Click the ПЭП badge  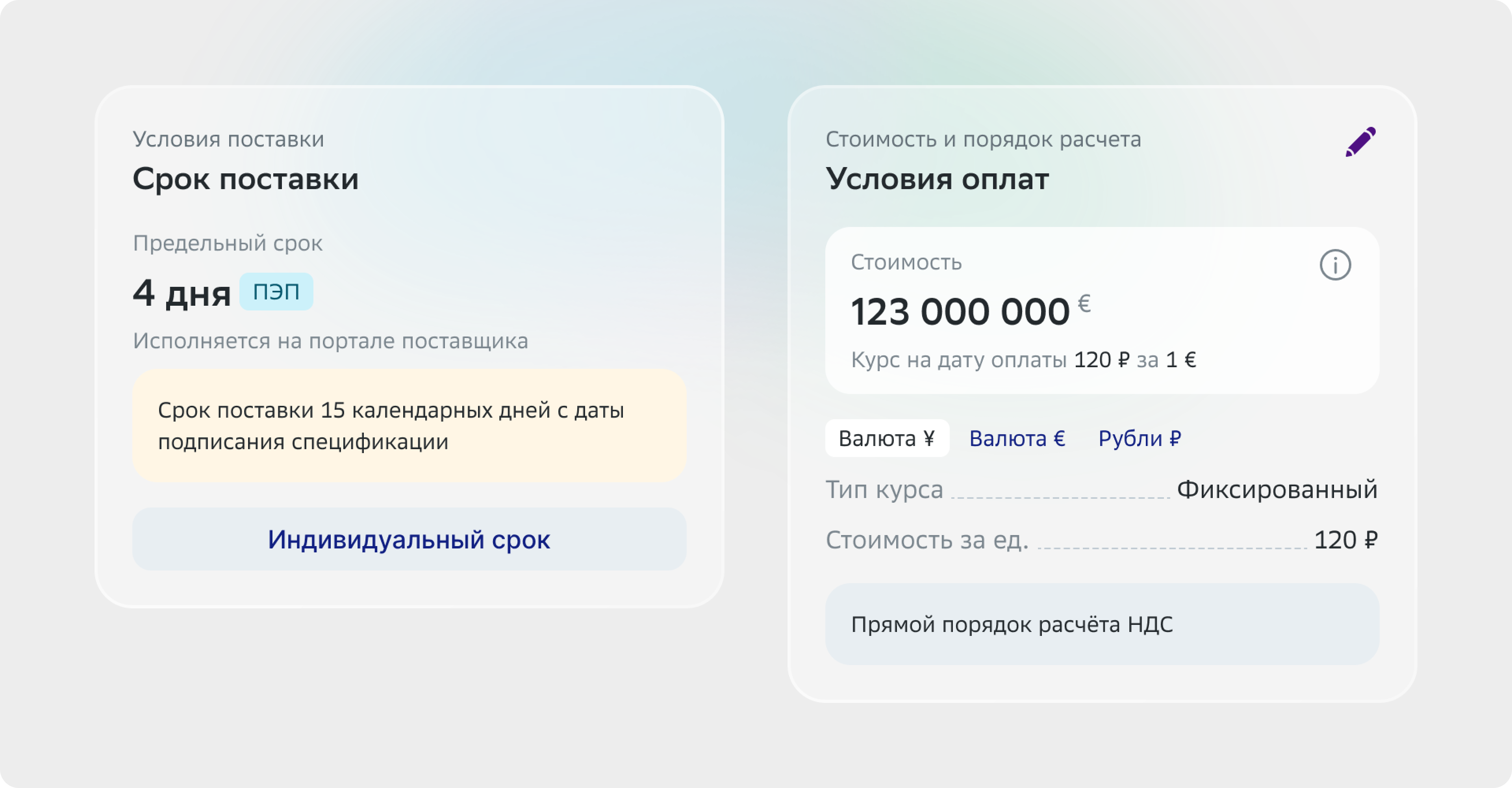pyautogui.click(x=276, y=291)
